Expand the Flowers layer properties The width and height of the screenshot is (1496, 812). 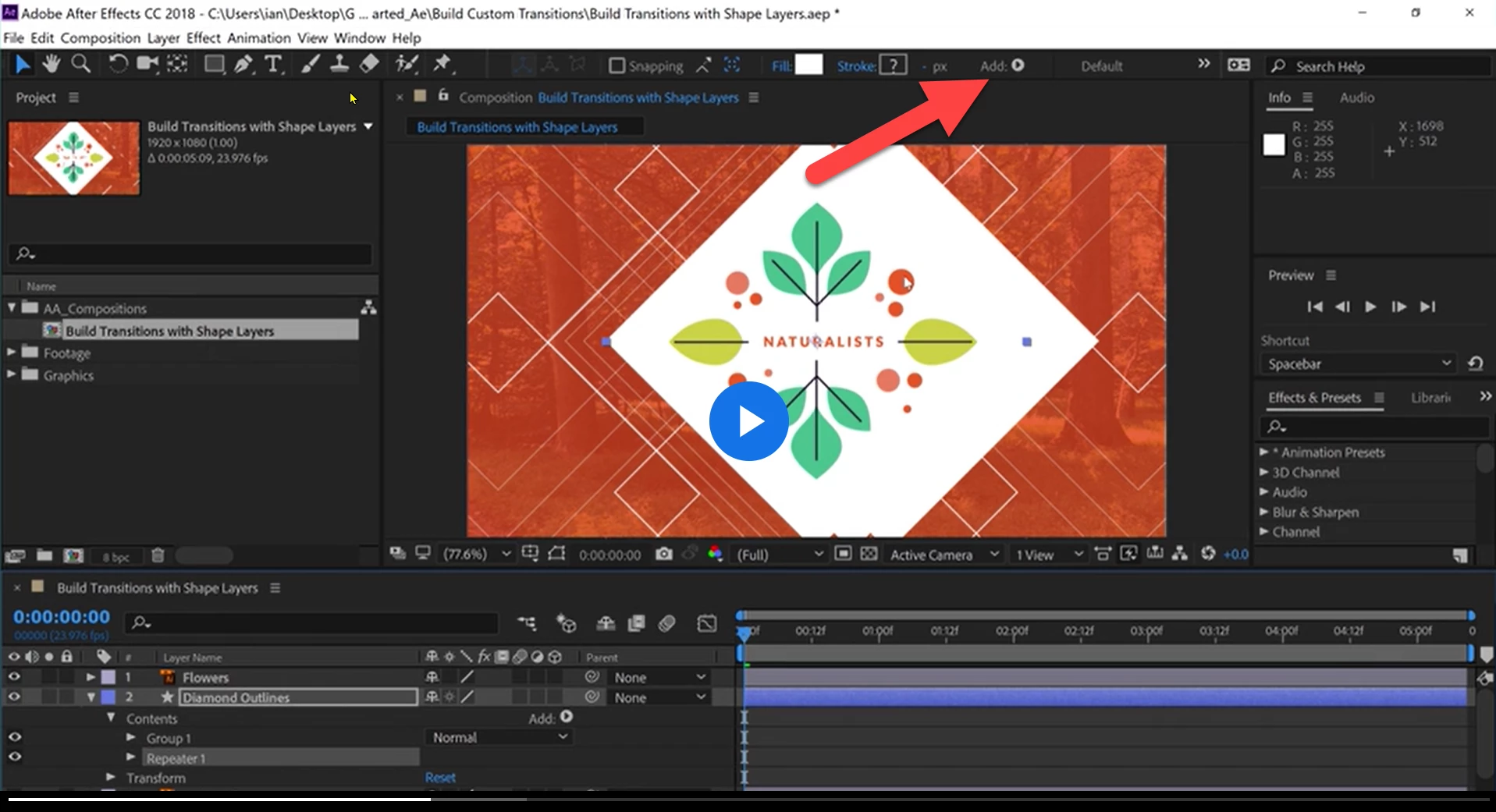[x=91, y=677]
